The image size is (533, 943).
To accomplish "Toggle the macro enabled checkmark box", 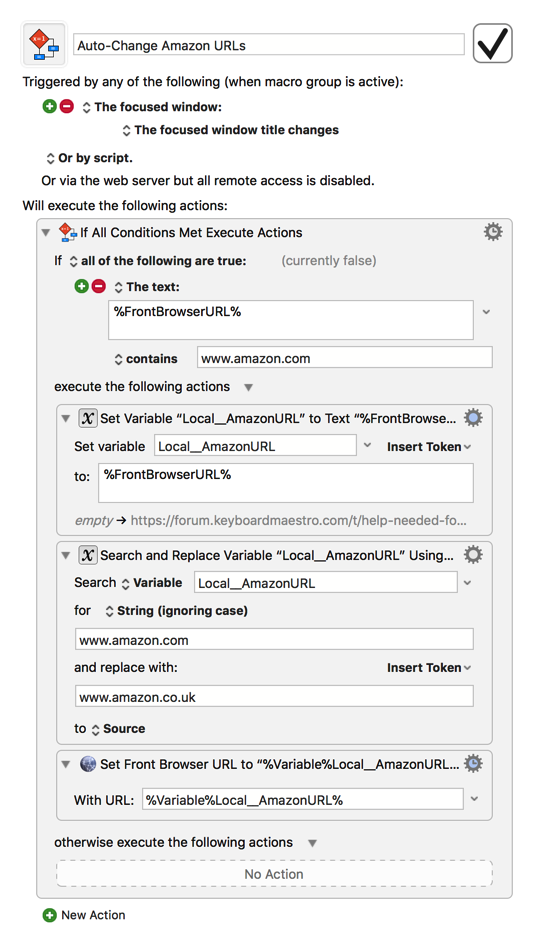I will click(x=492, y=43).
